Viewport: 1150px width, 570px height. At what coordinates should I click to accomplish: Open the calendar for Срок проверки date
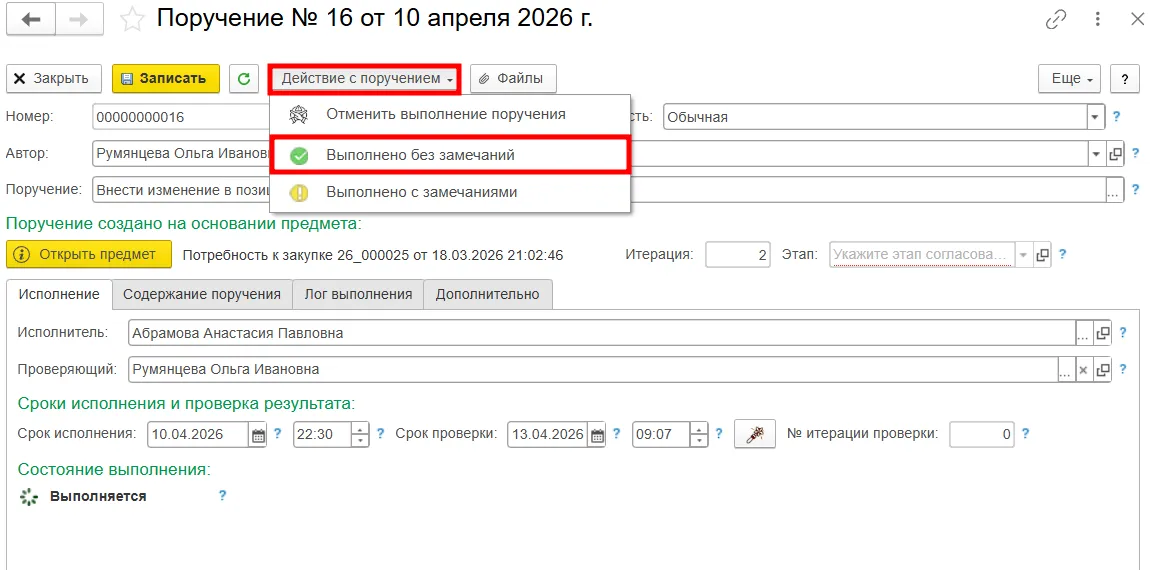point(597,434)
